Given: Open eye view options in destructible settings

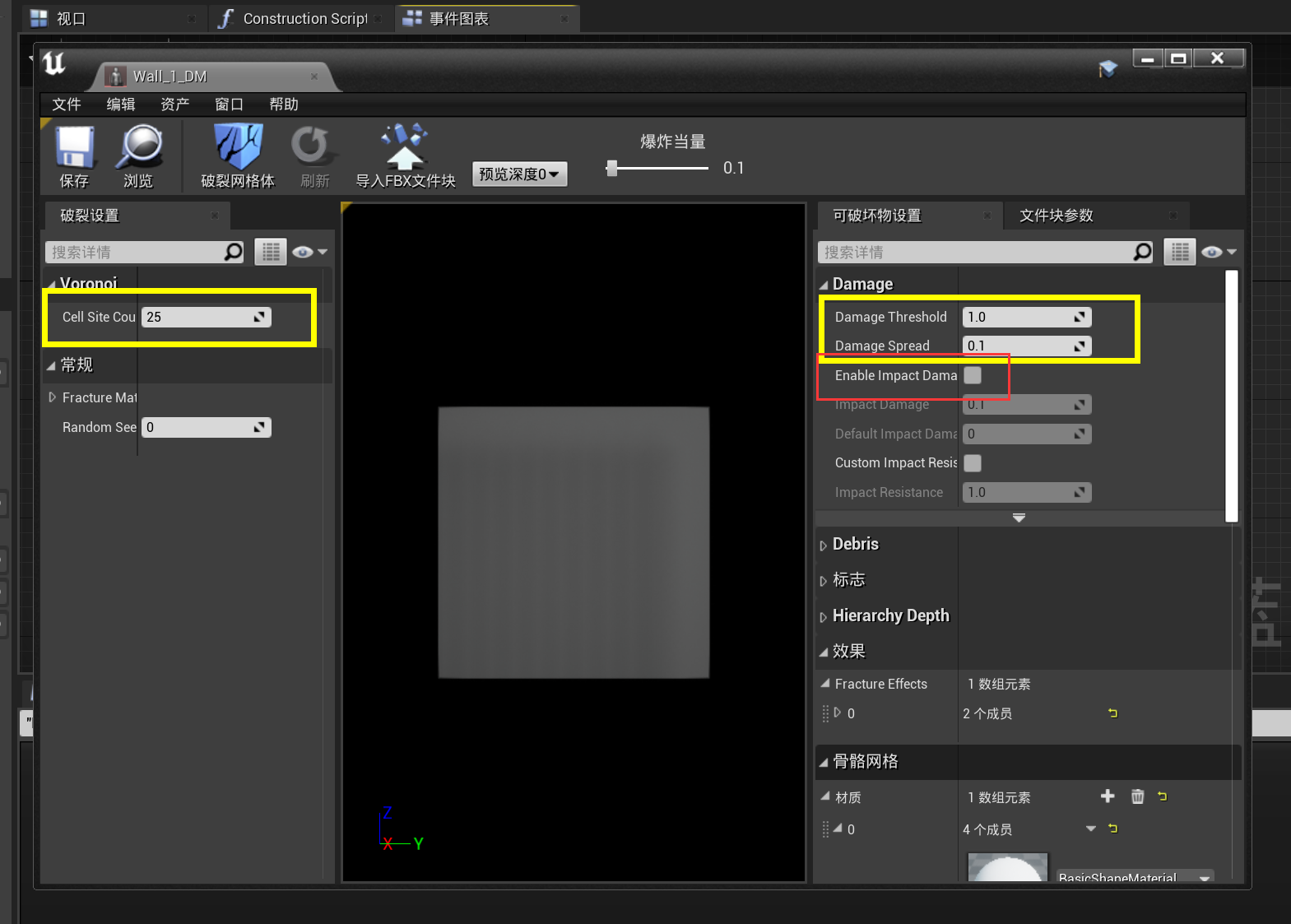Looking at the screenshot, I should 1219,252.
